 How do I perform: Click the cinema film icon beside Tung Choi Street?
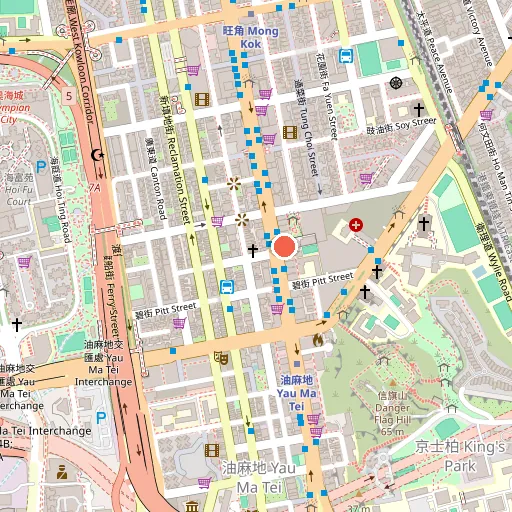coord(290,133)
